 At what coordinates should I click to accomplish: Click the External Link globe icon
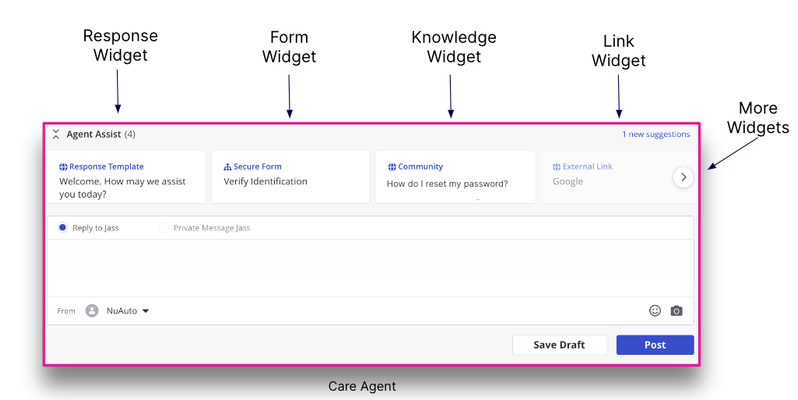[556, 167]
